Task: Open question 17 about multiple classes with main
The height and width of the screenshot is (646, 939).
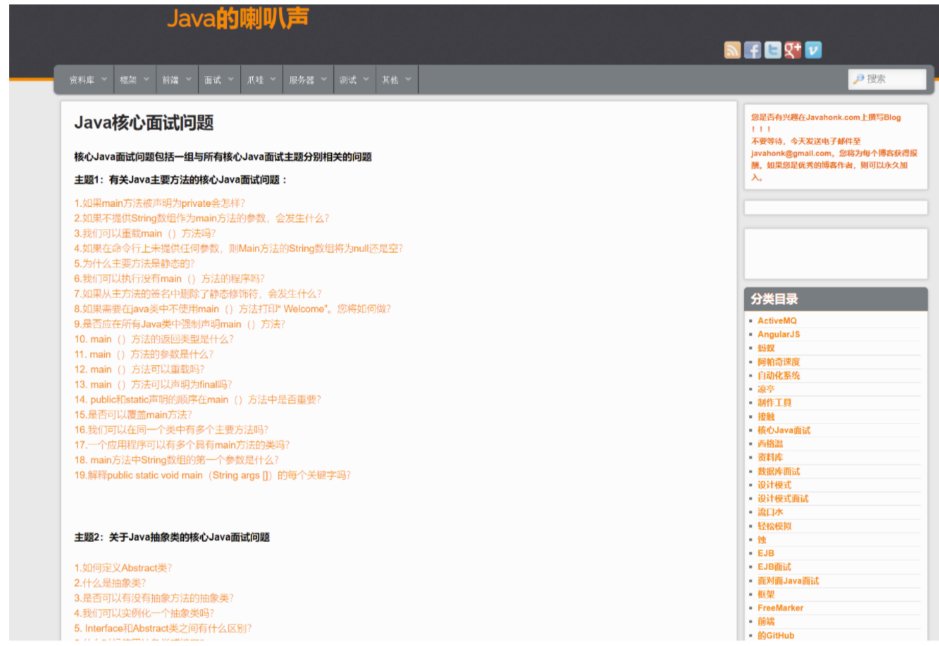Action: [x=182, y=445]
